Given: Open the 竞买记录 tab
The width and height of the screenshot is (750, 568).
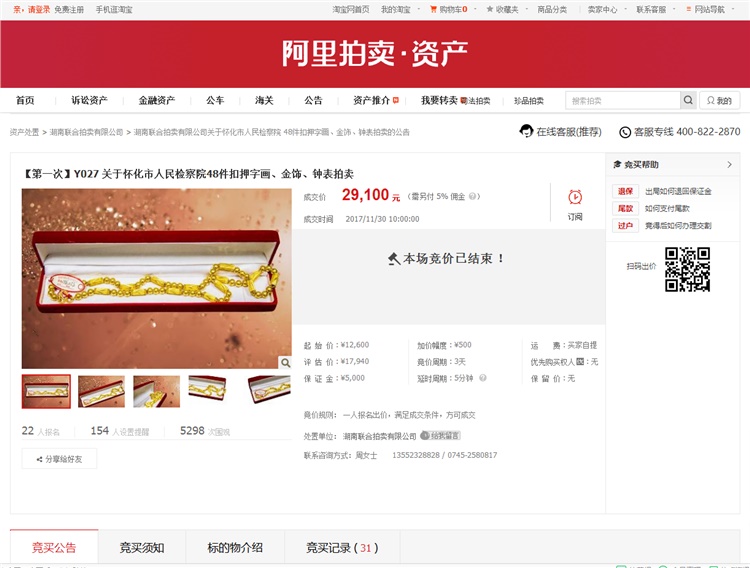Looking at the screenshot, I should (x=342, y=547).
